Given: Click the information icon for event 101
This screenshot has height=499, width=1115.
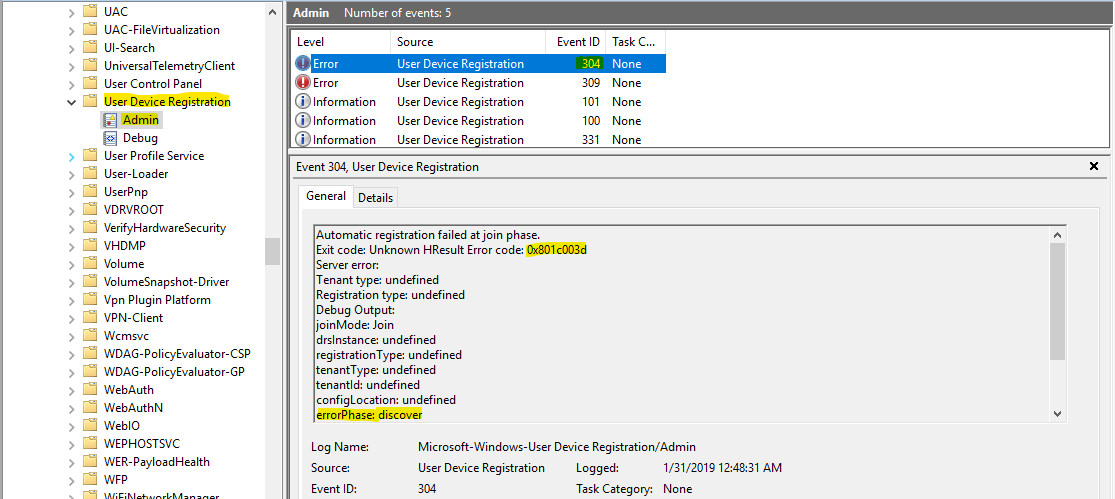Looking at the screenshot, I should point(303,102).
